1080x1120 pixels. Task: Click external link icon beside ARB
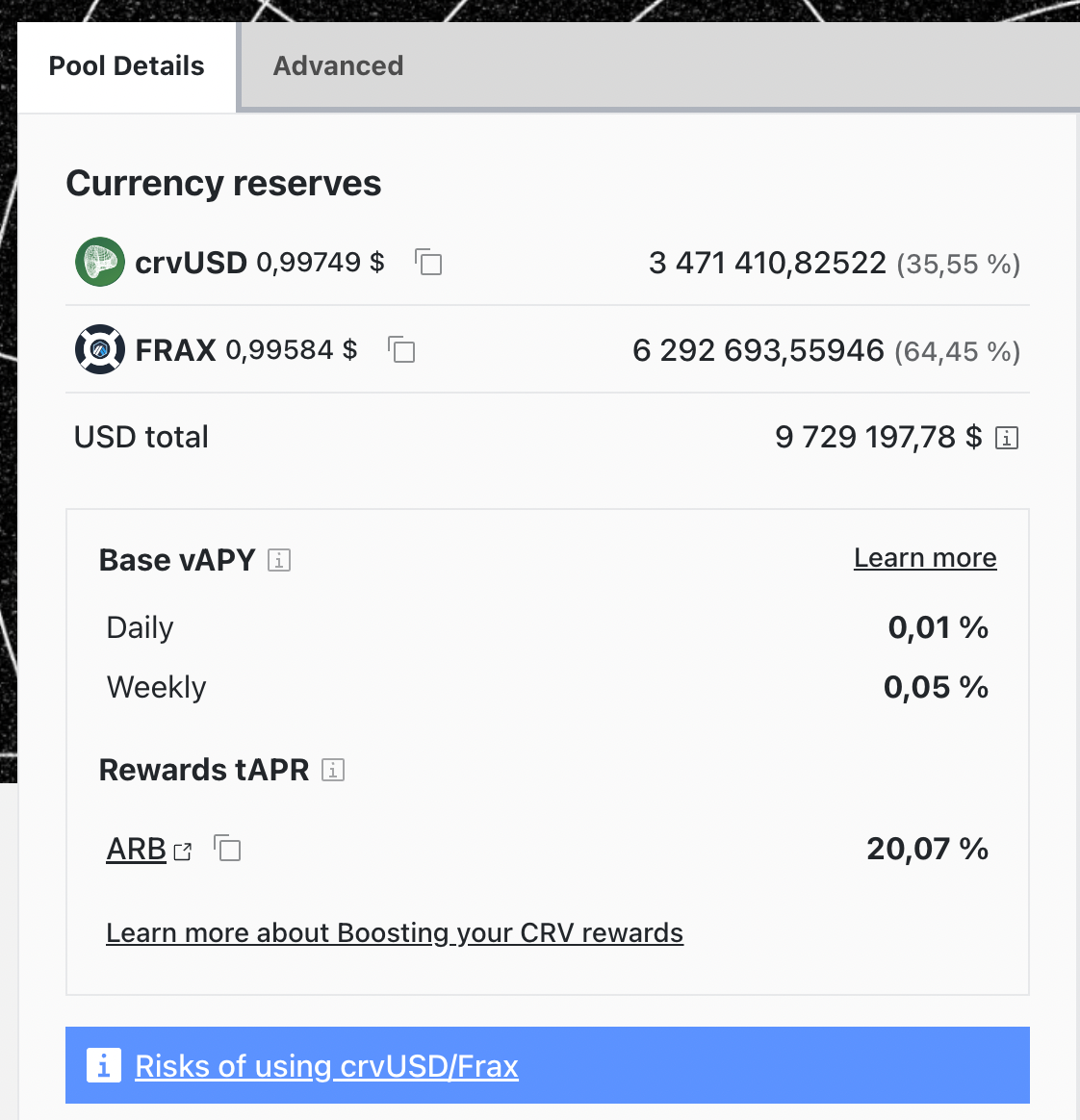point(183,851)
